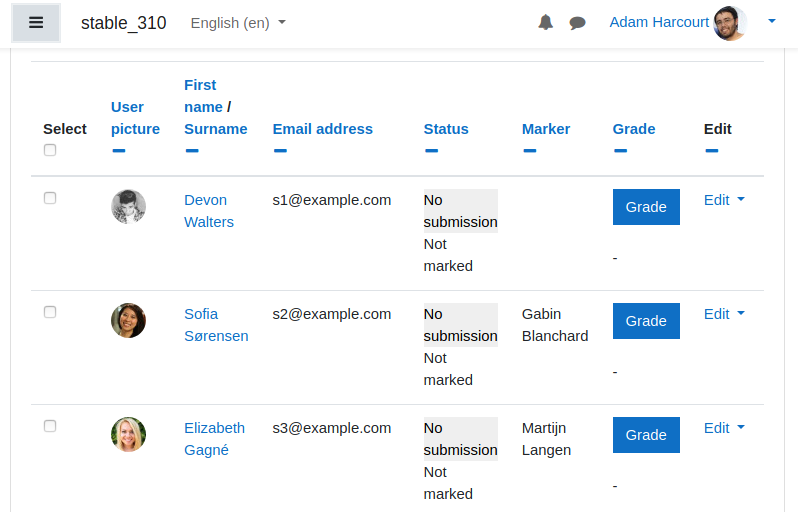Open Elizabeth Gagné's profile link
798x512 pixels.
coord(214,439)
